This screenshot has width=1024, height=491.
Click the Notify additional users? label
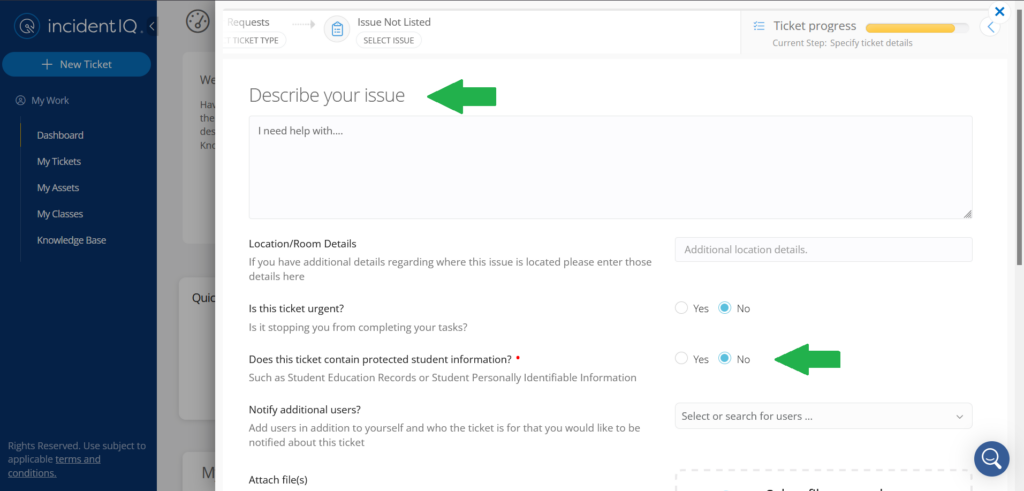click(305, 410)
